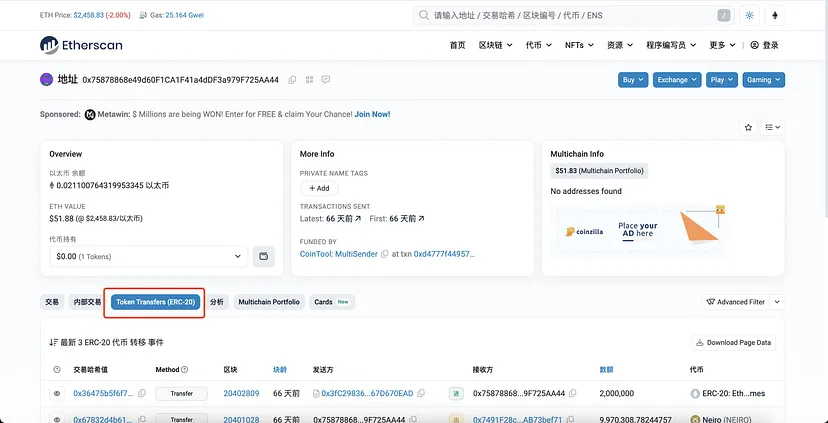
Task: Expand the arrow beside Advanced Filter
Action: 777,302
